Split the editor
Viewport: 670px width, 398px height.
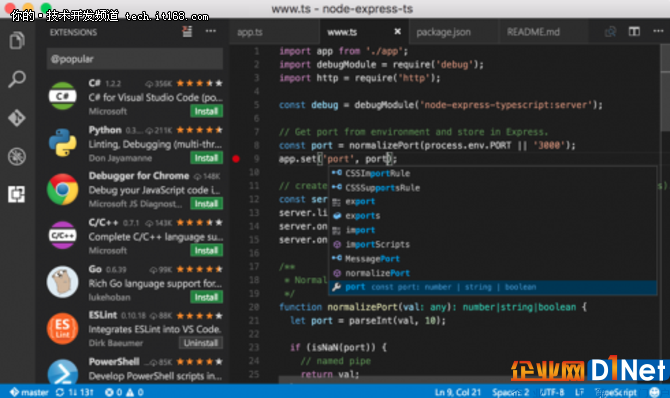634,31
